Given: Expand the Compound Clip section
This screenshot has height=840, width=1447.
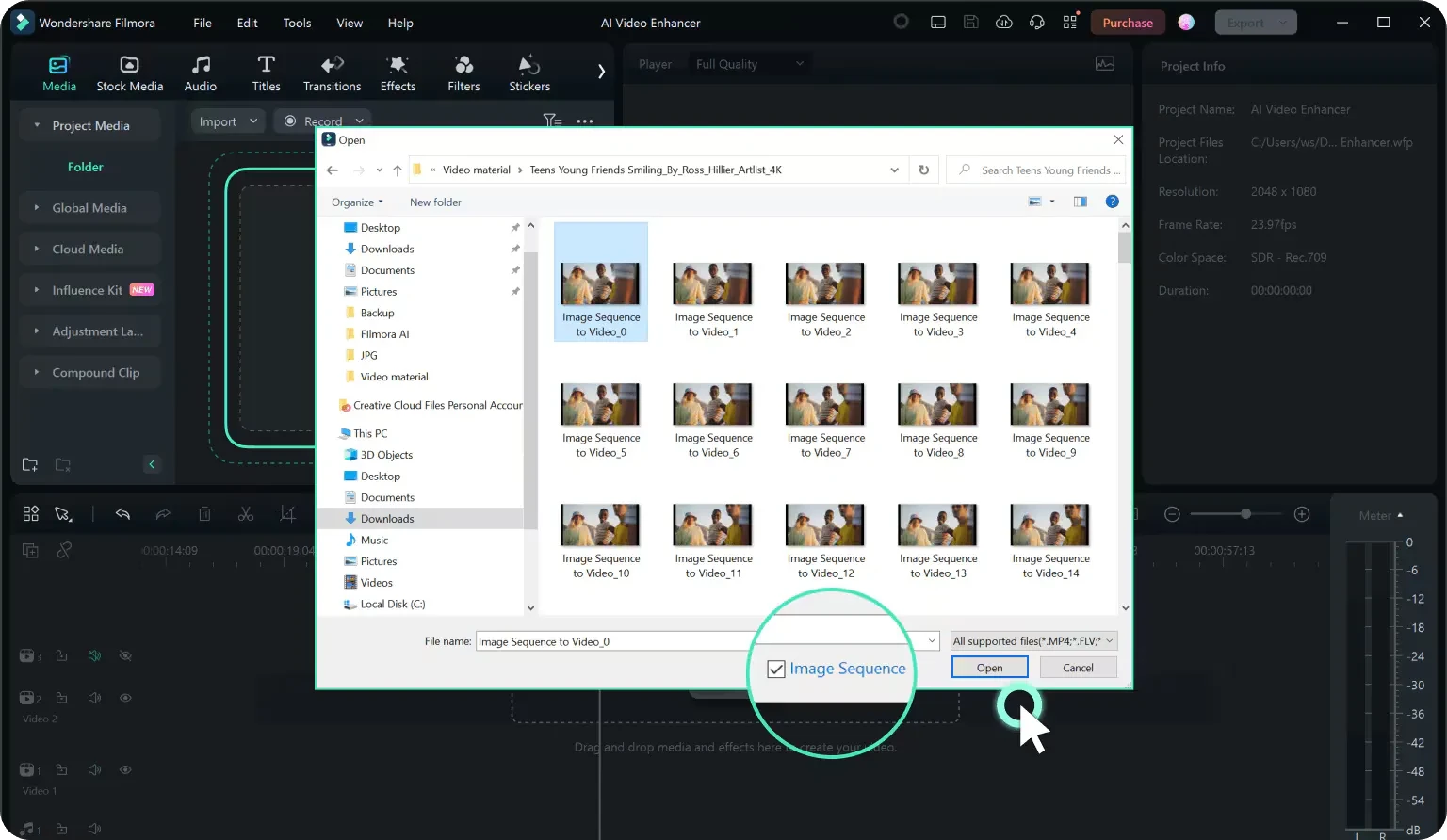Looking at the screenshot, I should click(x=90, y=373).
